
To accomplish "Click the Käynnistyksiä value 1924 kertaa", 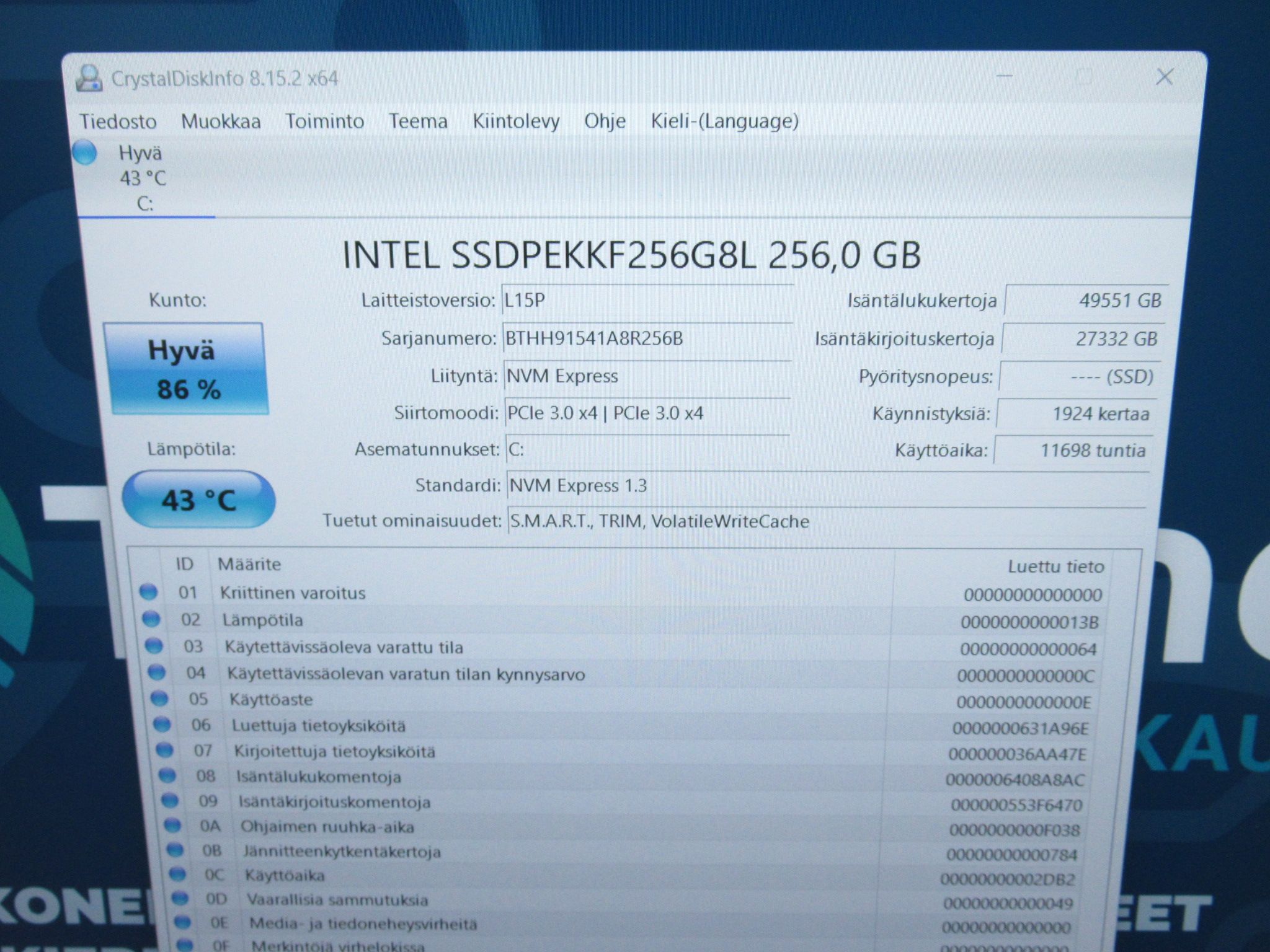I will point(1077,413).
